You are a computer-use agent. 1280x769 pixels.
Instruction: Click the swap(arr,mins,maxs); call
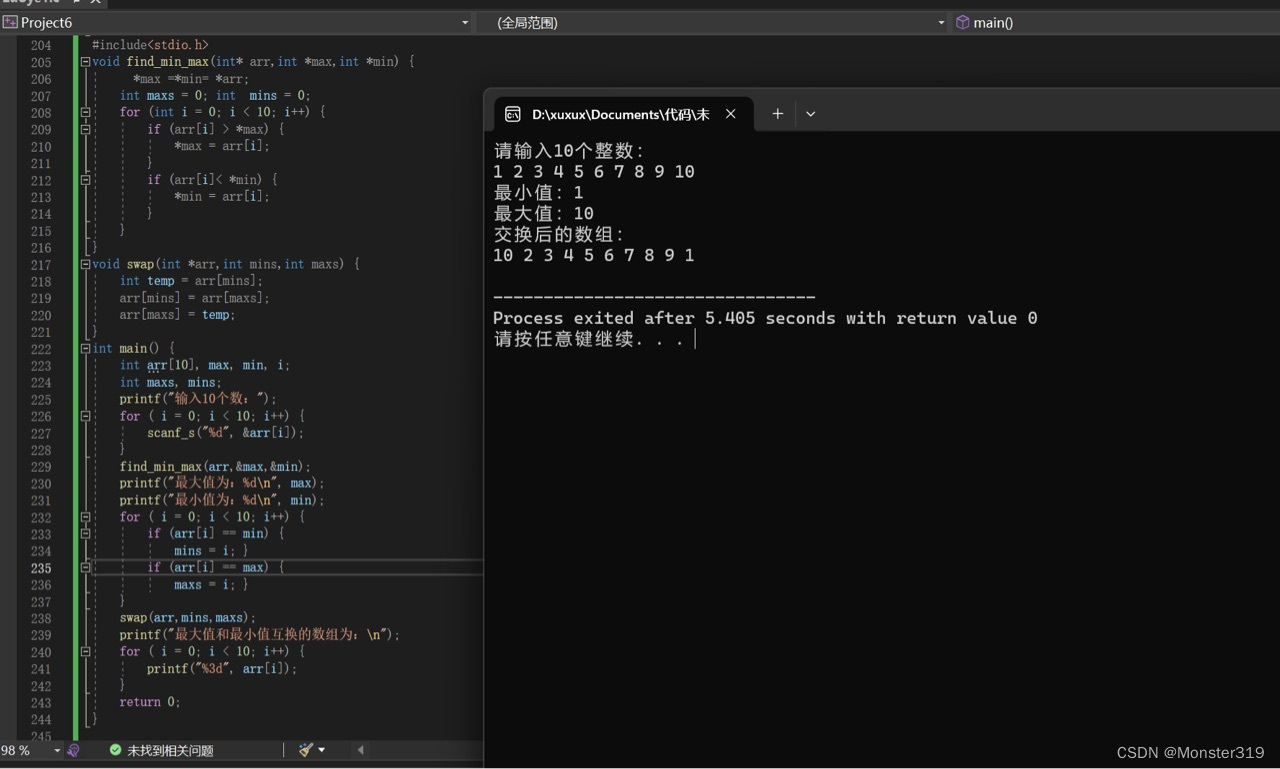pyautogui.click(x=188, y=618)
